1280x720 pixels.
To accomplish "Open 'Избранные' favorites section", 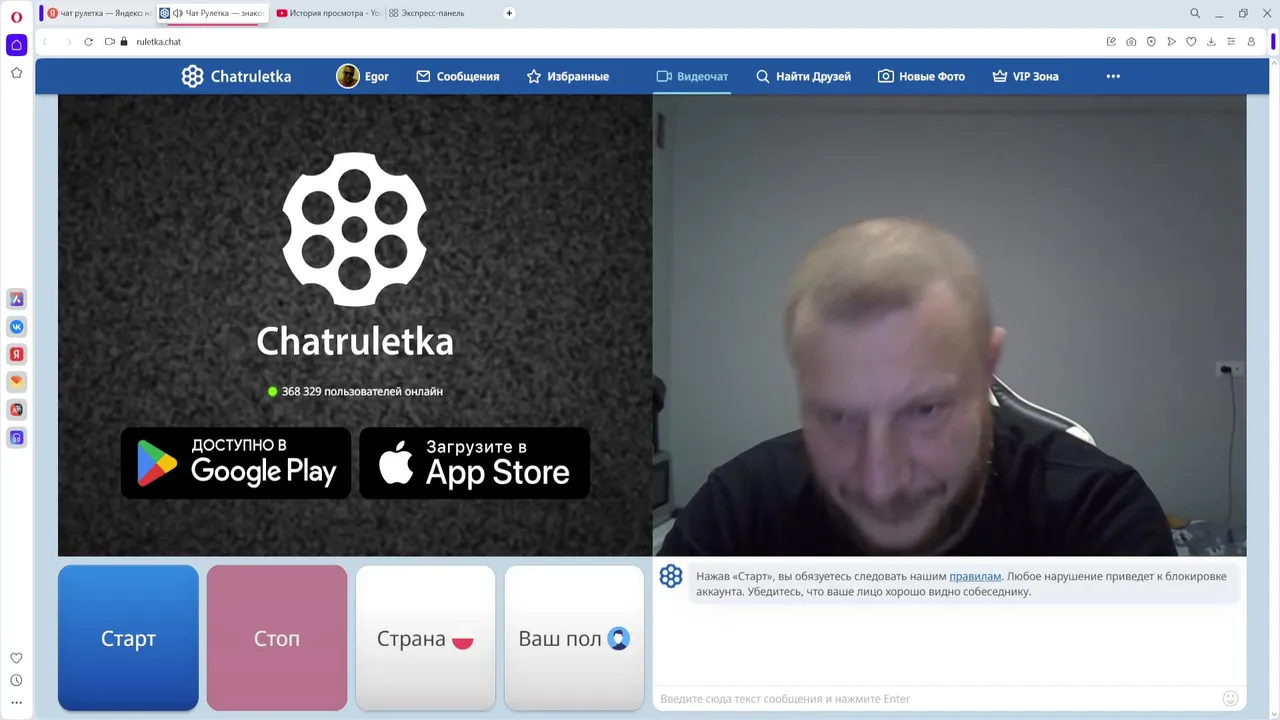I will point(567,76).
